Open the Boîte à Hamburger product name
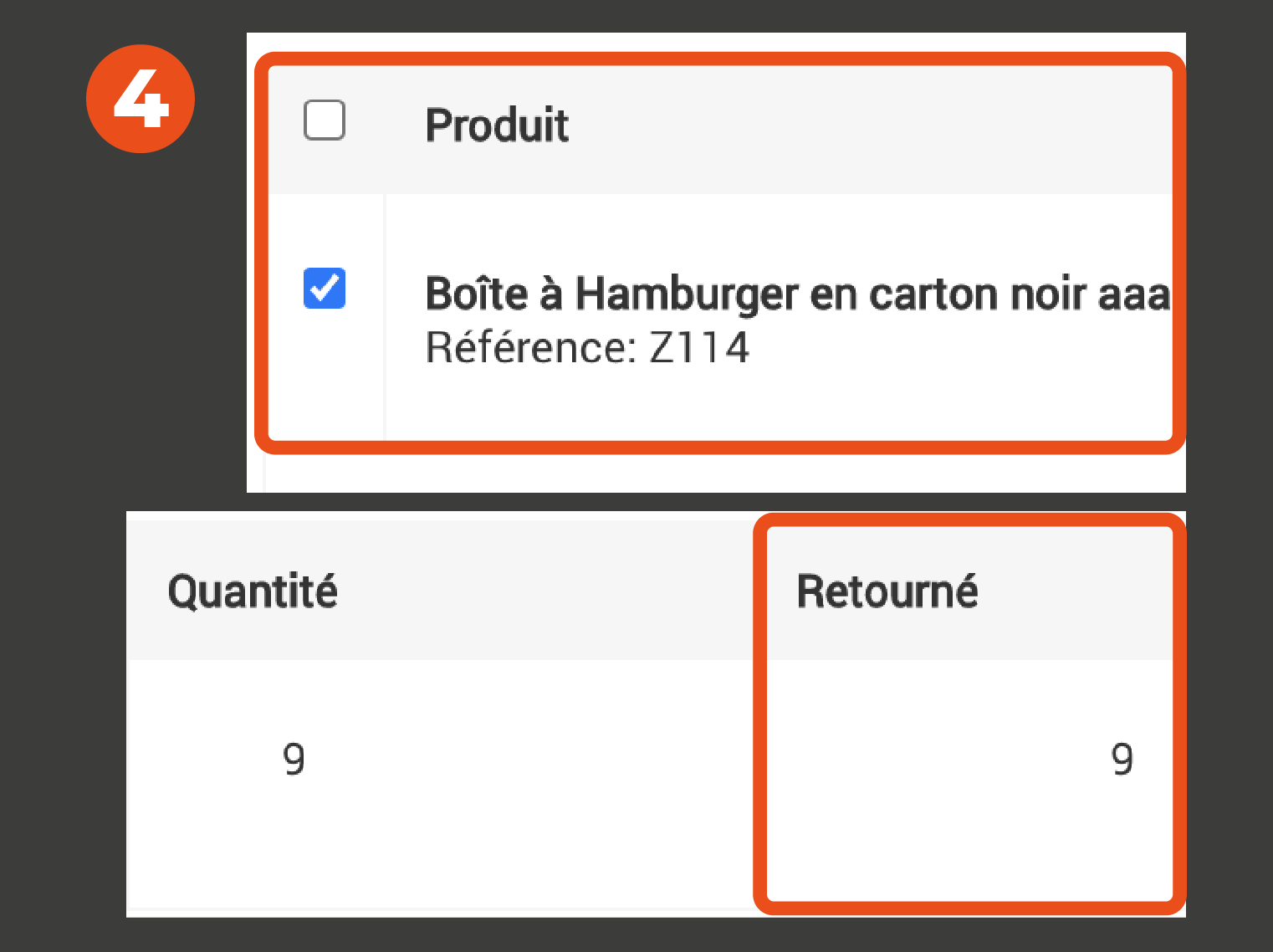Screen dimensions: 1273x952 (x=753, y=294)
